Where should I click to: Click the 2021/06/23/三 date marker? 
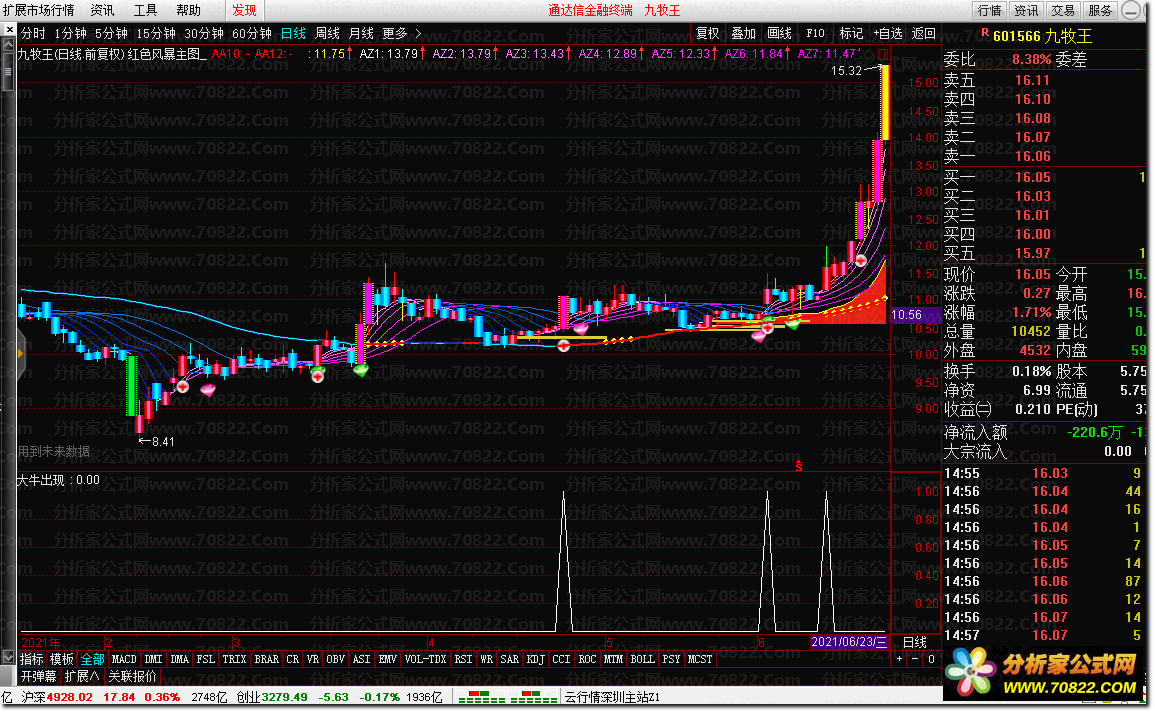849,642
